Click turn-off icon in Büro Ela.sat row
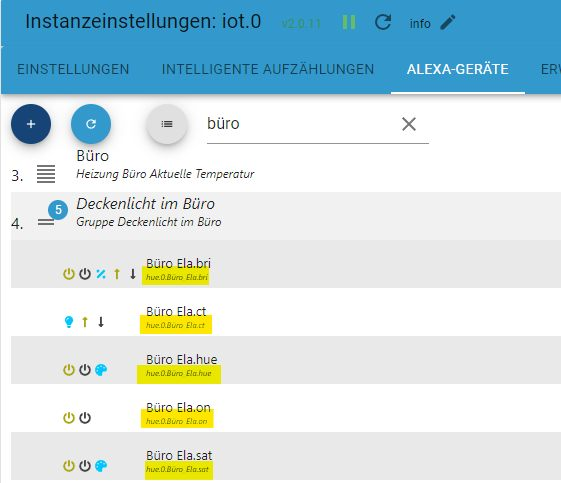561x483 pixels. [85, 466]
